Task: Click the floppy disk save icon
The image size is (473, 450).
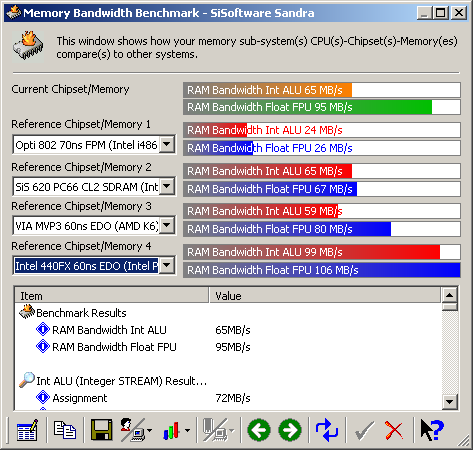Action: point(101,430)
